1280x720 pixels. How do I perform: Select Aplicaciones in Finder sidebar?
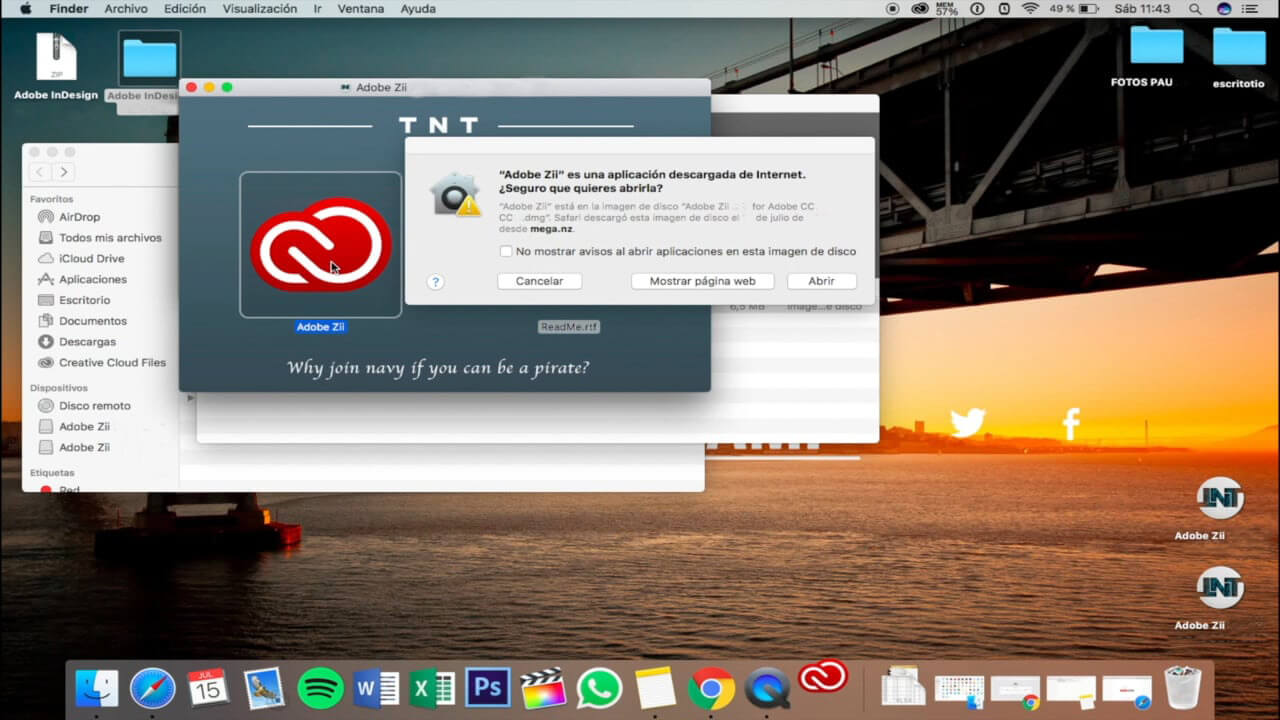[92, 279]
